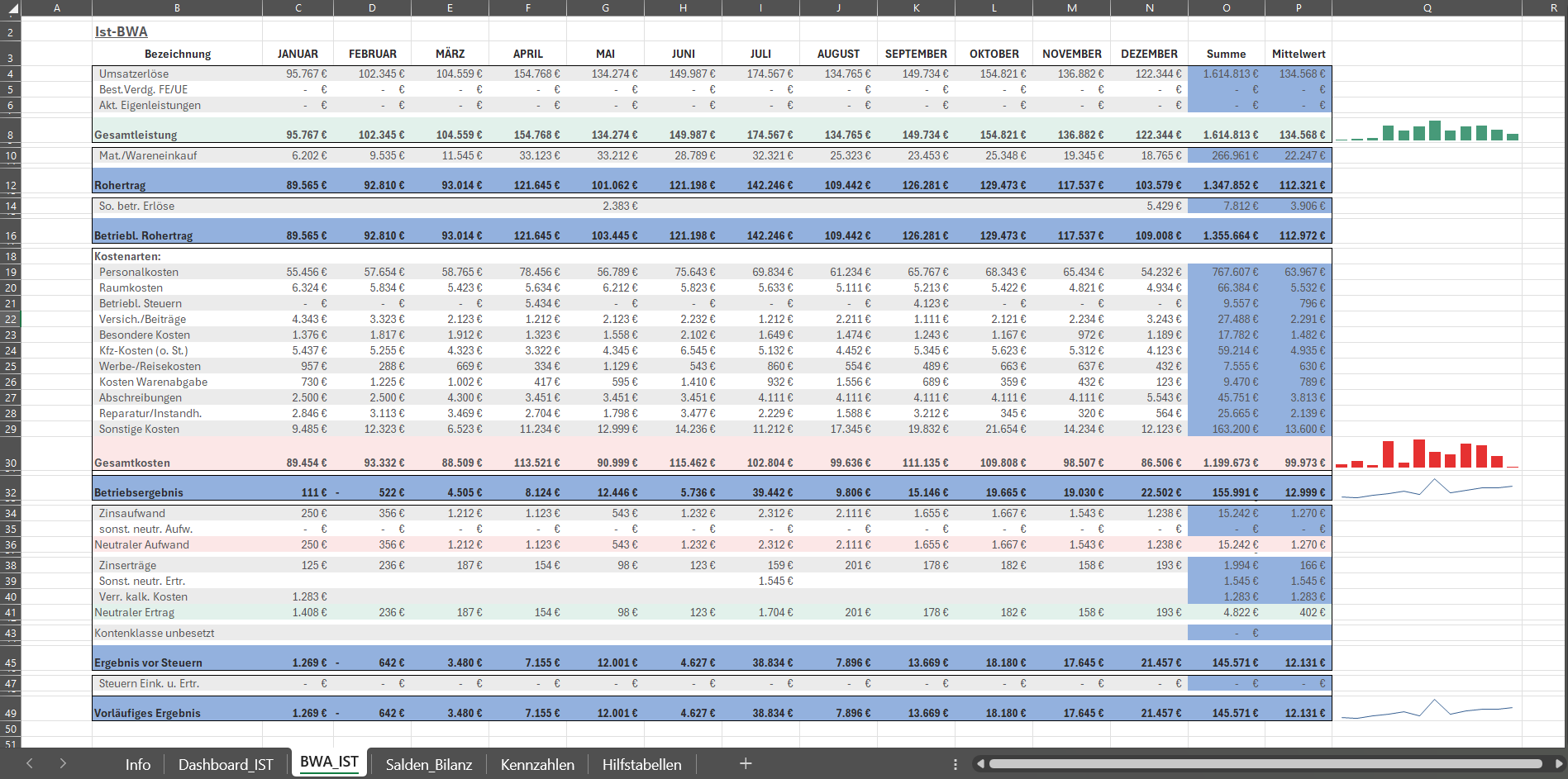Click the Ist-BWA title link

tap(122, 32)
